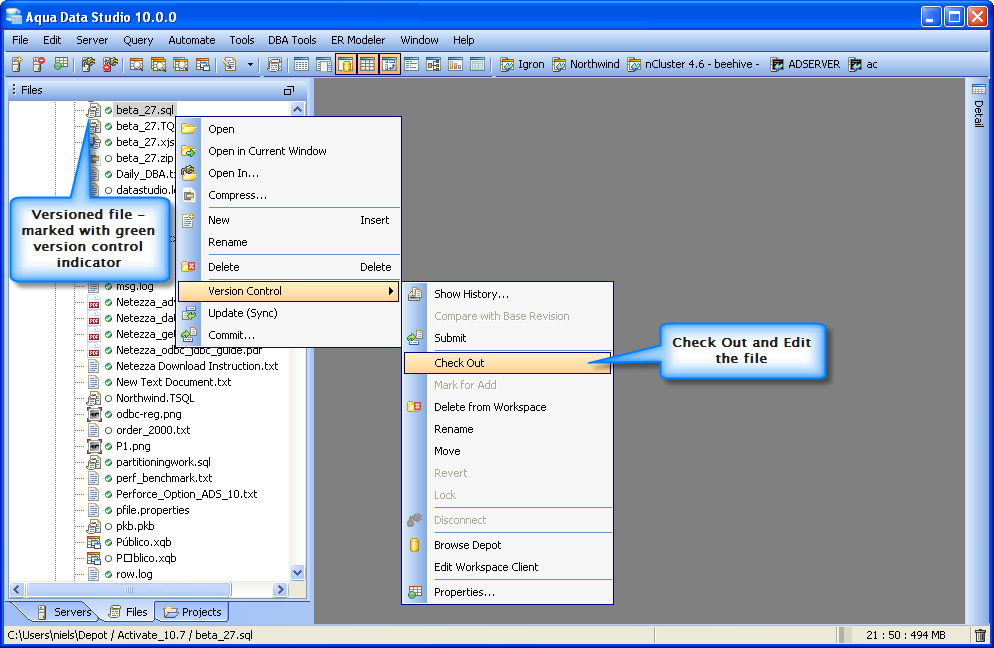
Task: Choose Open in Current Window
Action: tap(288, 151)
